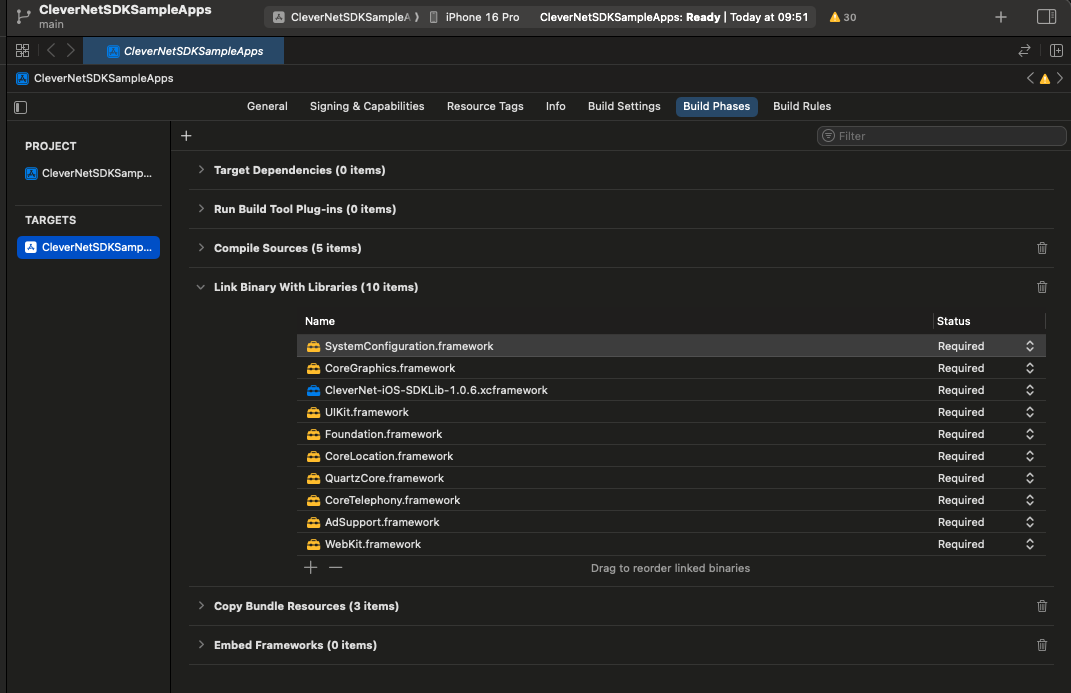Choose the CleverNetSDKSampleA scheme selector
Image resolution: width=1071 pixels, height=693 pixels.
click(x=346, y=17)
